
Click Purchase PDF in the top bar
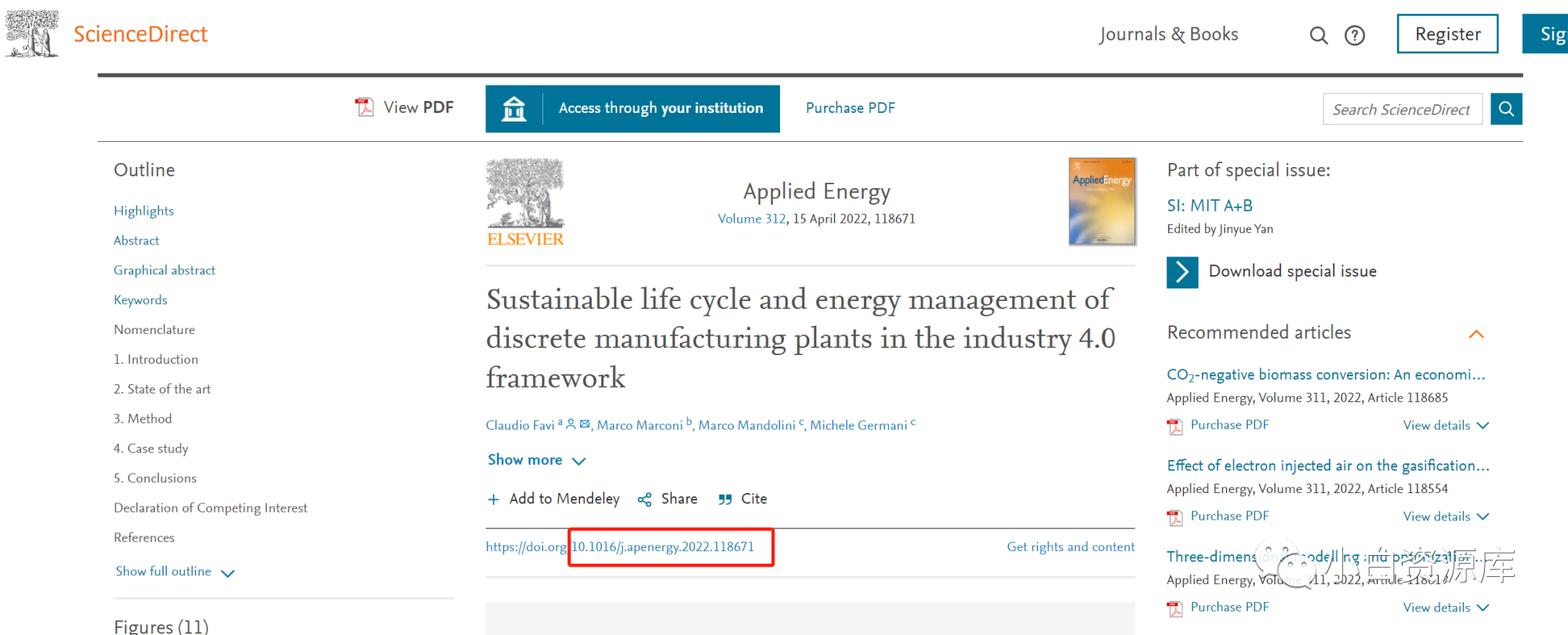click(850, 108)
